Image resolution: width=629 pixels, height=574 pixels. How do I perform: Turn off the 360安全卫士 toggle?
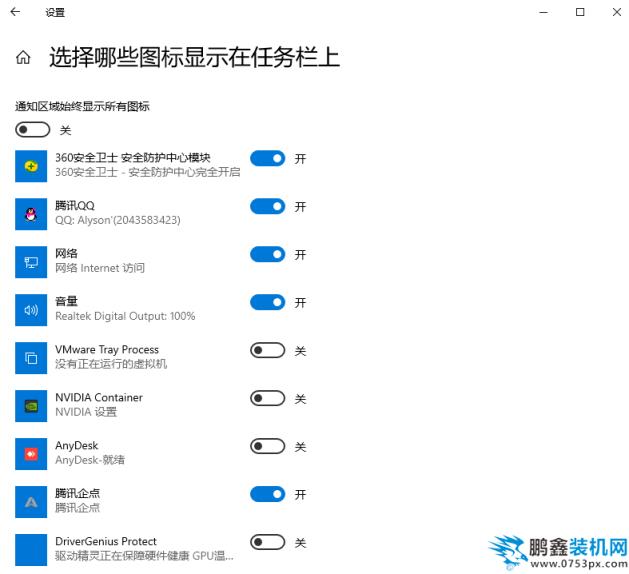click(x=268, y=158)
